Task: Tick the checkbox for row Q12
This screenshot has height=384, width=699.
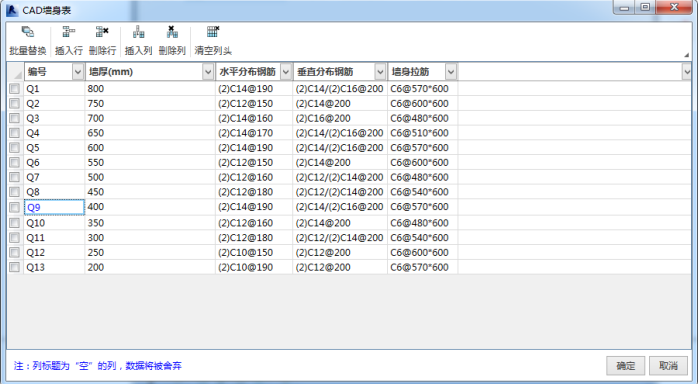Action: coord(15,252)
